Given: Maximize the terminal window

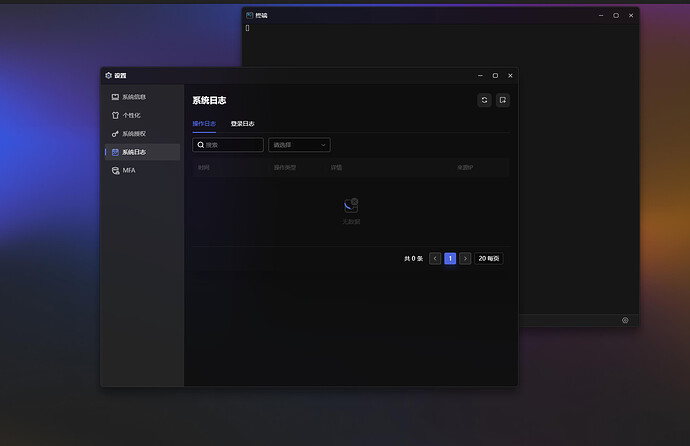Looking at the screenshot, I should (x=616, y=15).
